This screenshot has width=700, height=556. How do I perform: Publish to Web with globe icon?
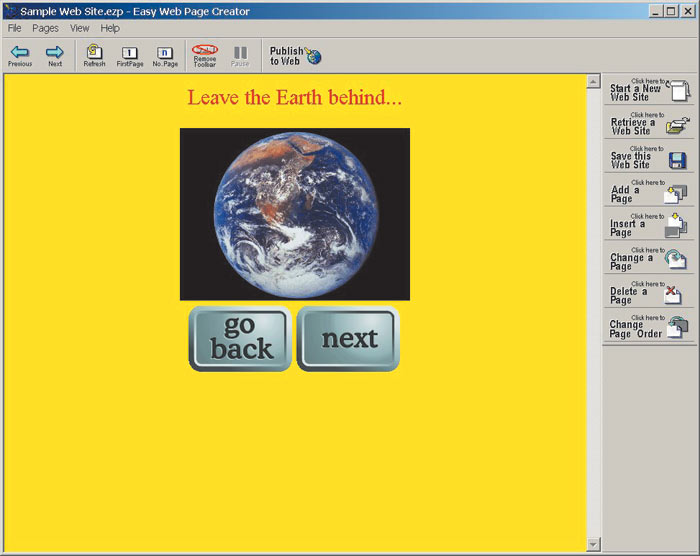296,55
